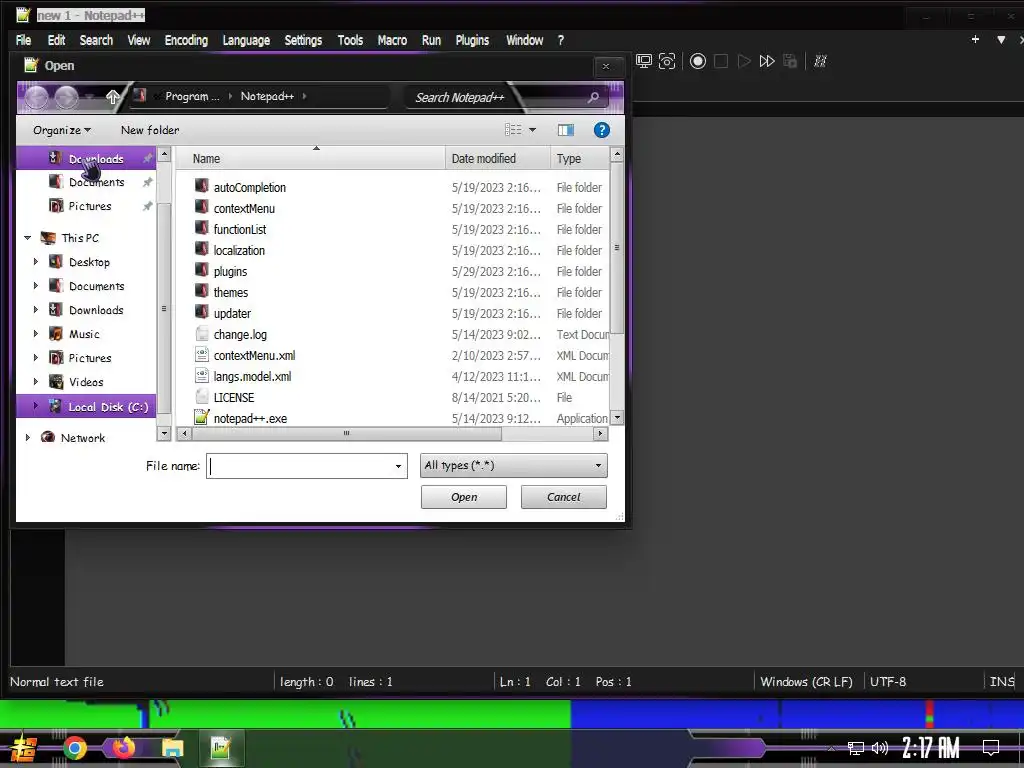
Task: Select the autoCompletion folder
Action: tap(249, 187)
